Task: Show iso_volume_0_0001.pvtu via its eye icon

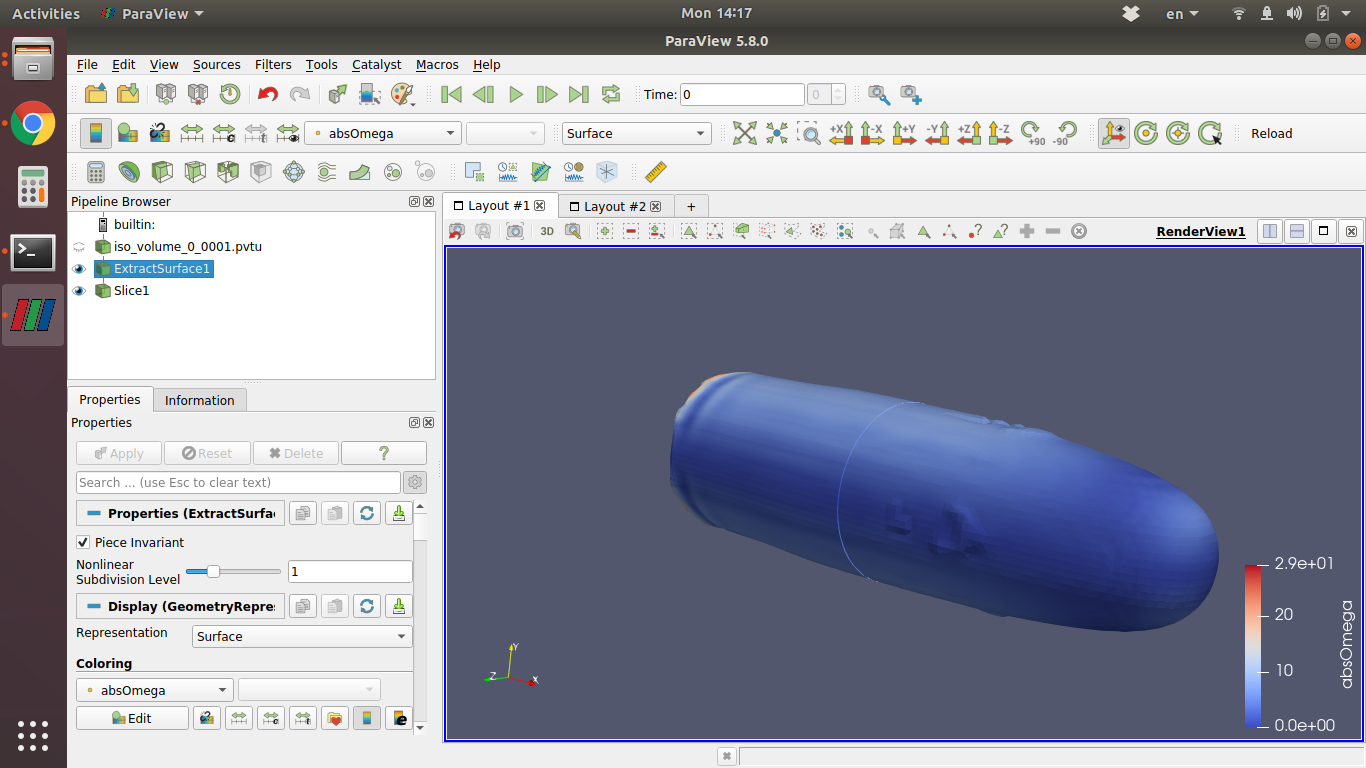Action: (79, 246)
